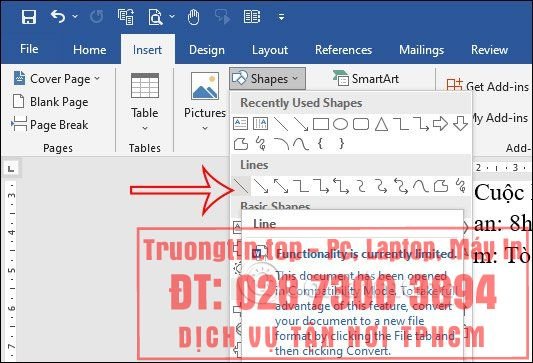This screenshot has height=363, width=533.
Task: Click the SmartArt button
Action: [x=366, y=79]
